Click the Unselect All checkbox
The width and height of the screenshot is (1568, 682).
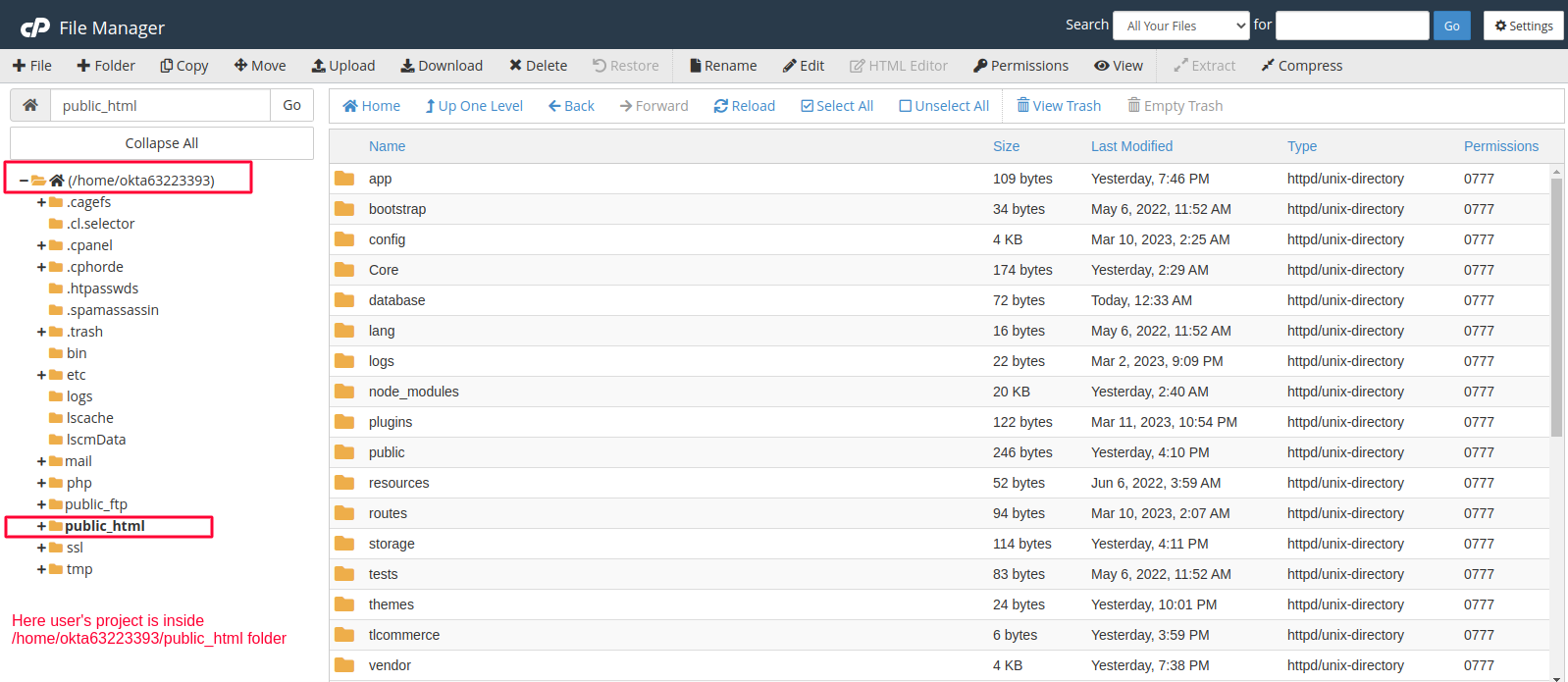[906, 106]
